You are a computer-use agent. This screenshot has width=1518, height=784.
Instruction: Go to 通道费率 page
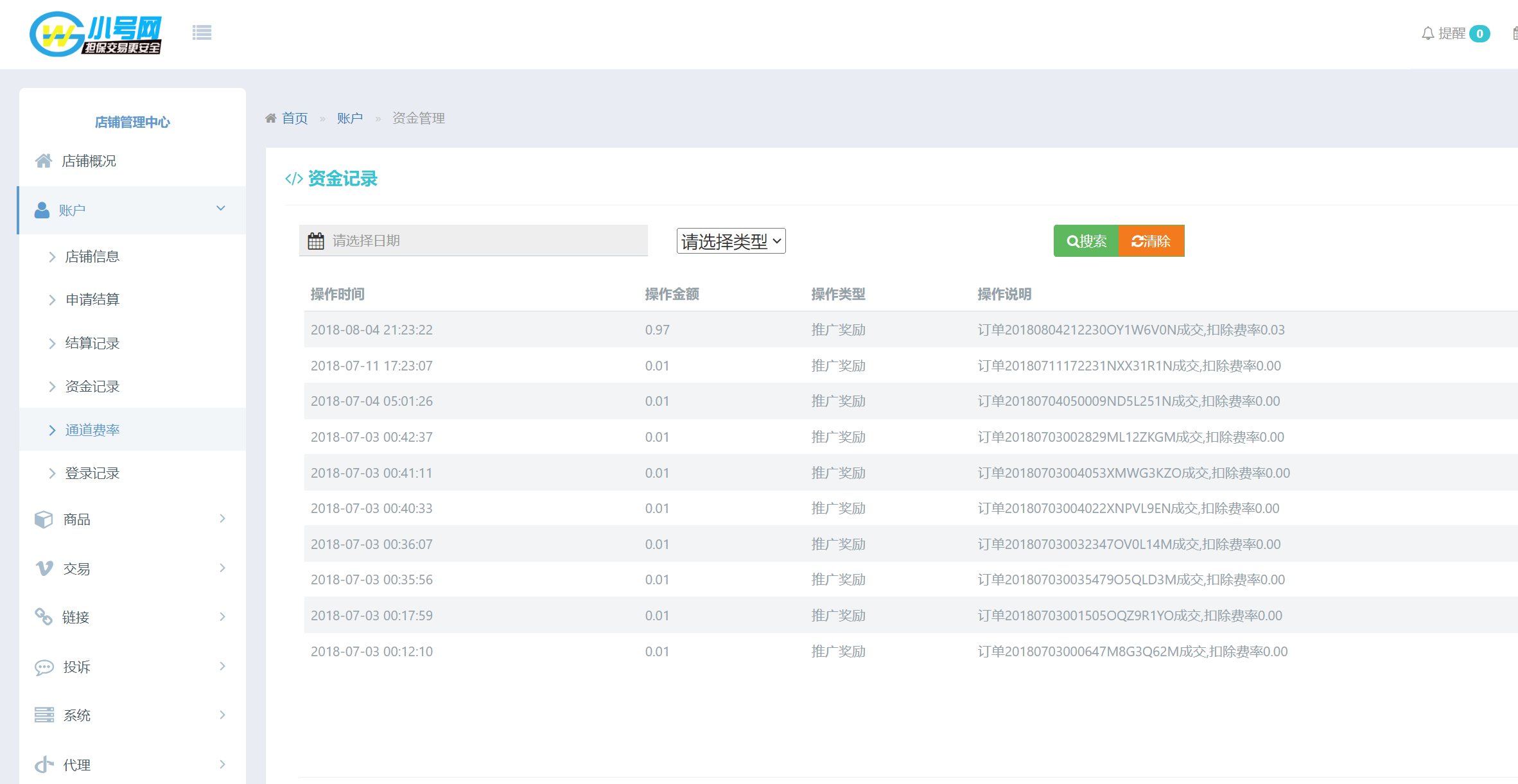[x=92, y=430]
